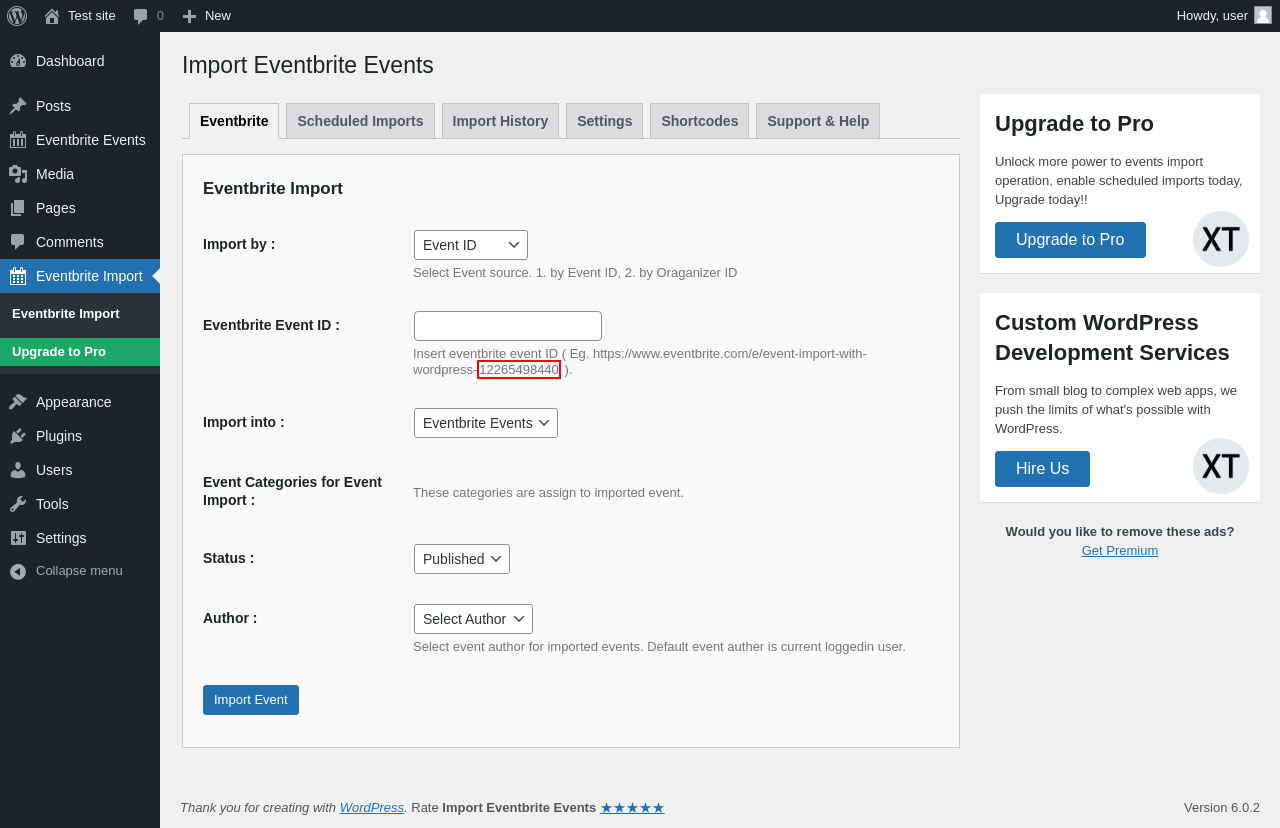Switch to the Eventbrite tab
The image size is (1280, 828).
click(234, 121)
